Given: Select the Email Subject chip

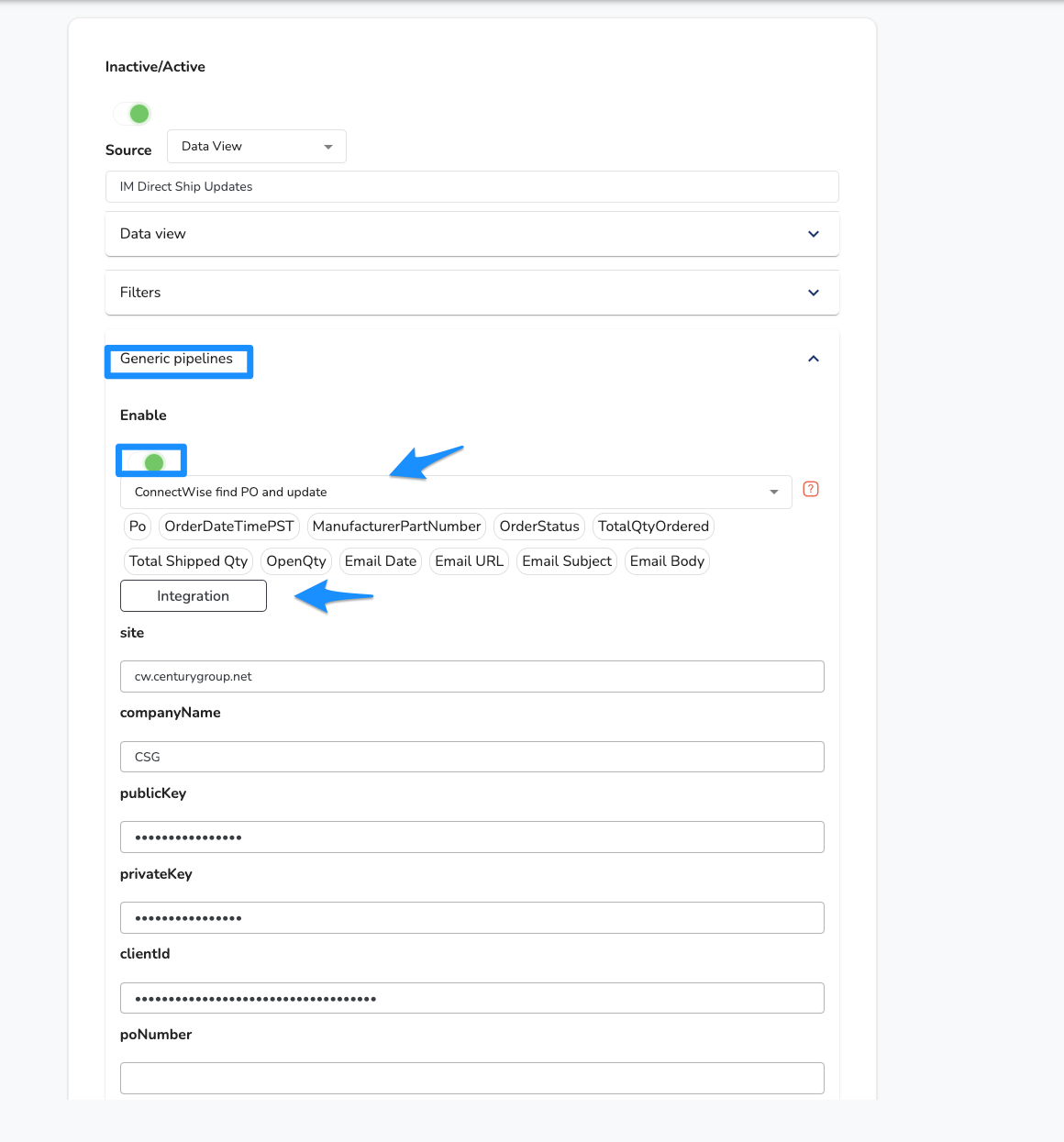Looking at the screenshot, I should pyautogui.click(x=567, y=561).
